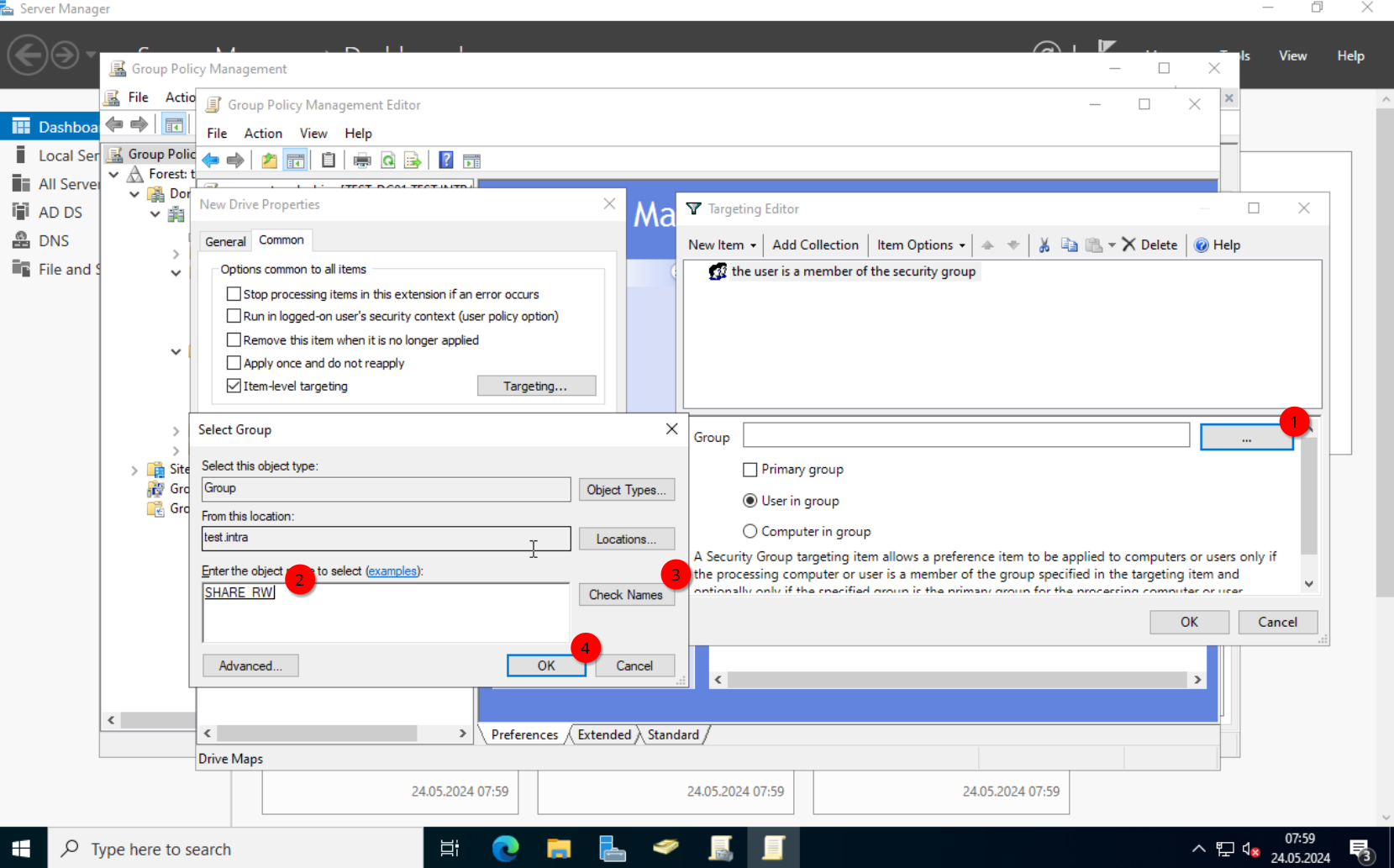This screenshot has height=868, width=1394.
Task: Click Move Down arrow in Targeting Editor
Action: (1013, 245)
